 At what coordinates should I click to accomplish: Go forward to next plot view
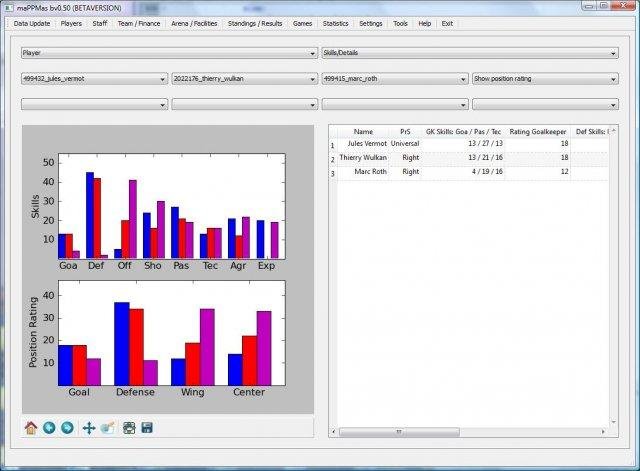[67, 428]
